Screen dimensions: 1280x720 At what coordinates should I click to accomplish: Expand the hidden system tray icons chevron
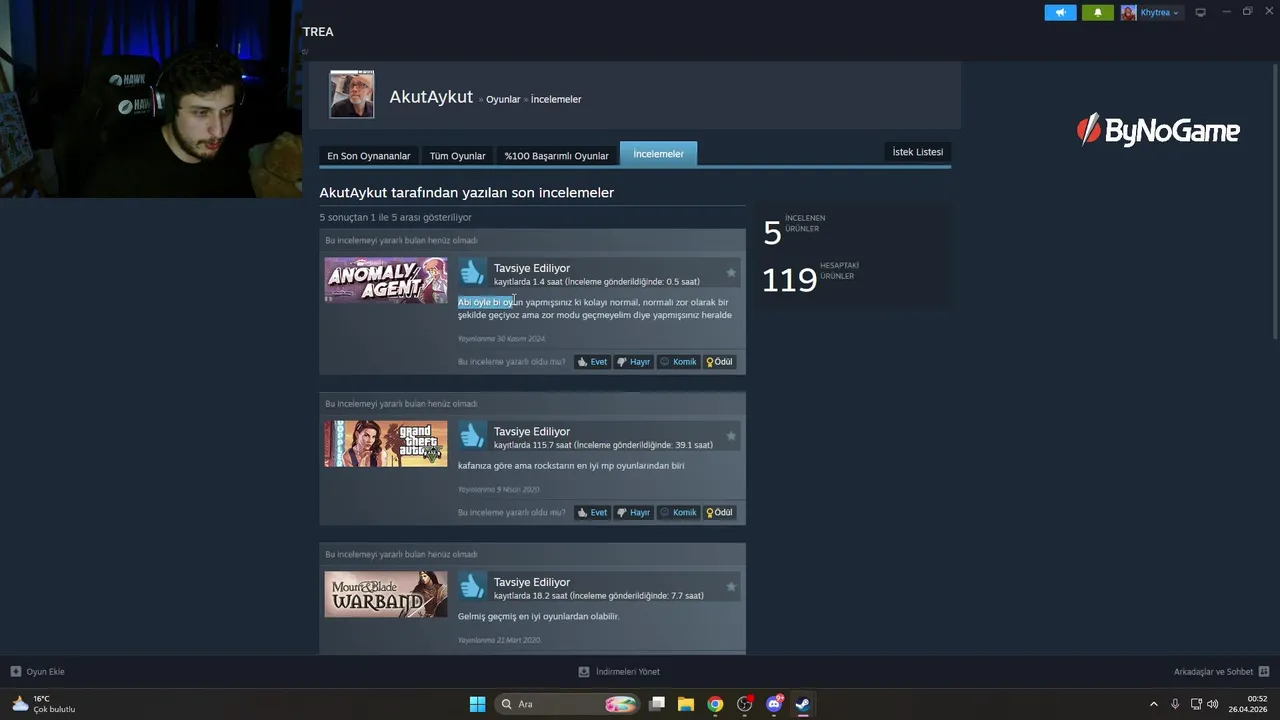1153,704
